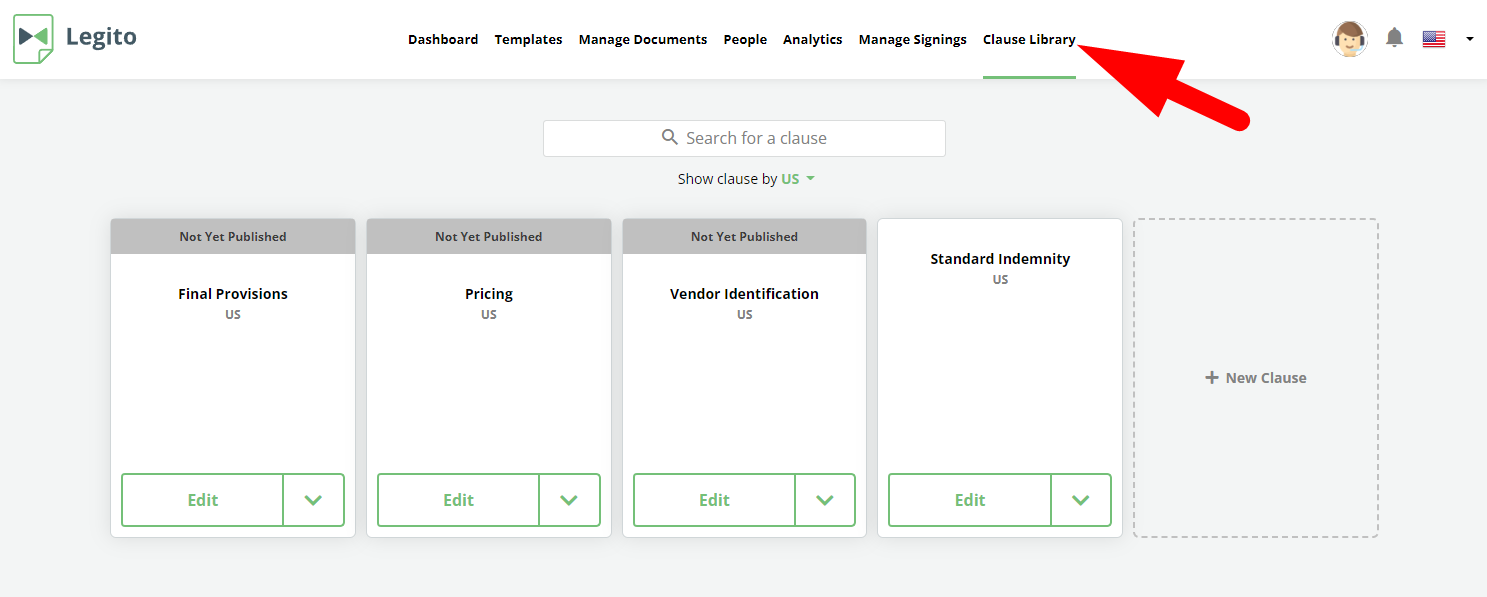This screenshot has width=1487, height=597.
Task: Click the US flag language icon
Action: coord(1434,39)
